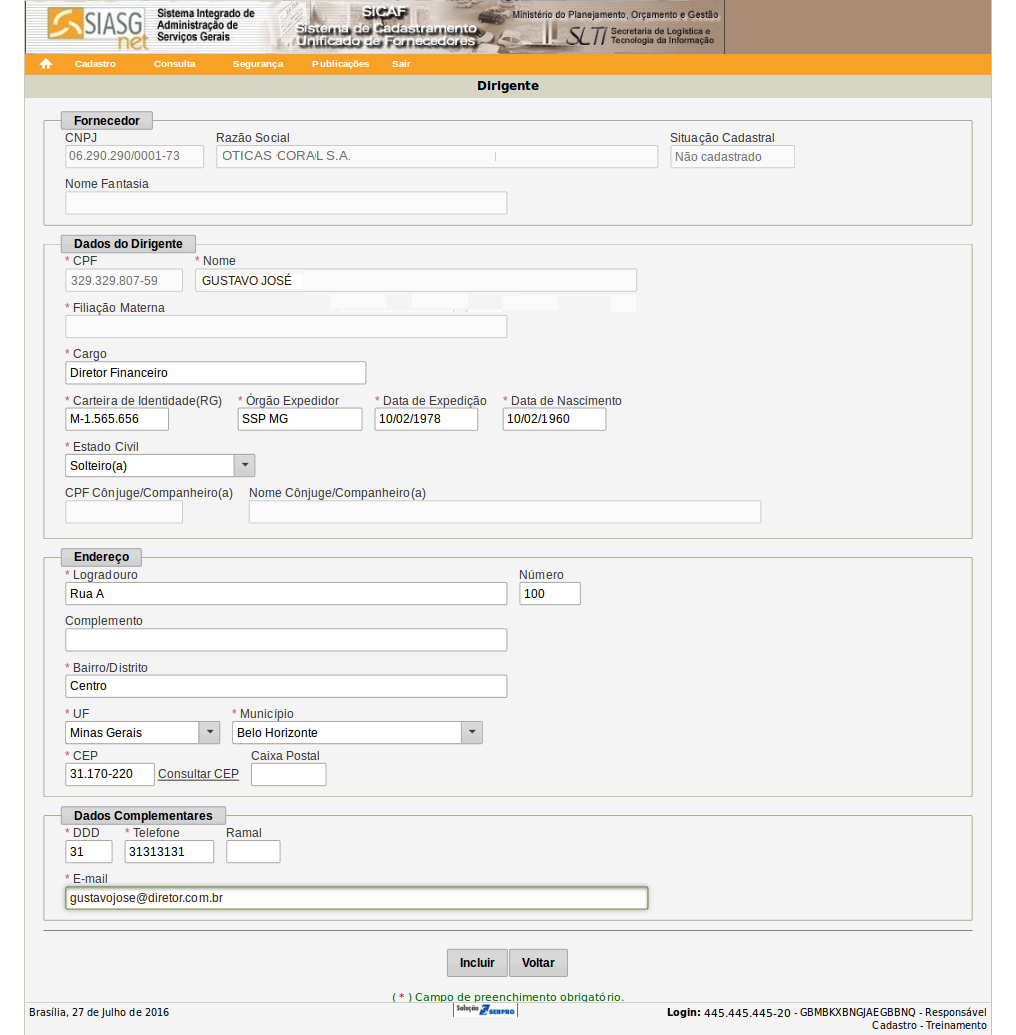Click the Órgão Expedidor field

click(x=300, y=419)
